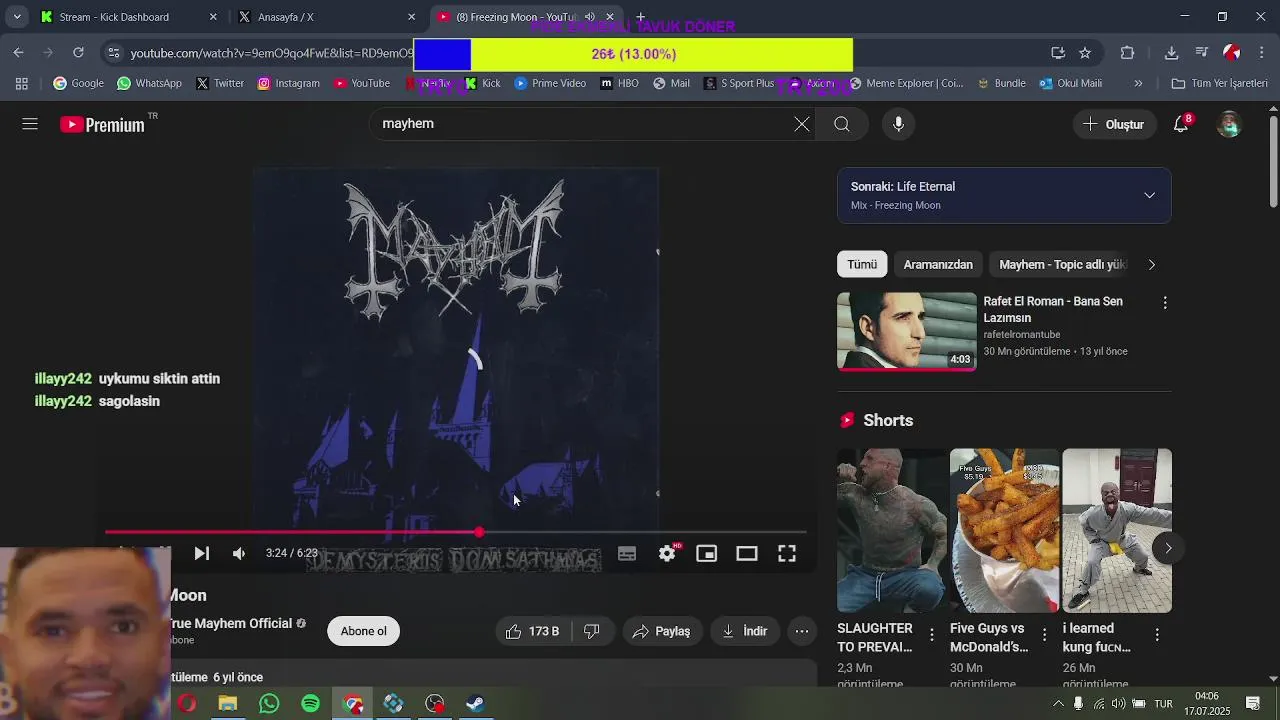Screen dimensions: 1280x720
Task: Open WhatsApp from the taskbar
Action: (269, 704)
